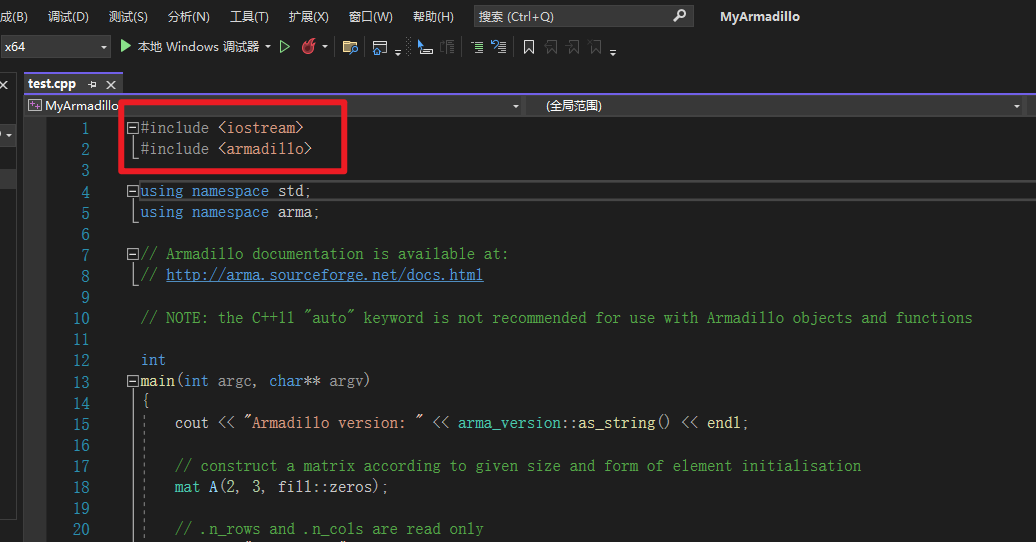Image resolution: width=1036 pixels, height=542 pixels.
Task: Click the cursor selection toolbar icon
Action: [x=425, y=47]
